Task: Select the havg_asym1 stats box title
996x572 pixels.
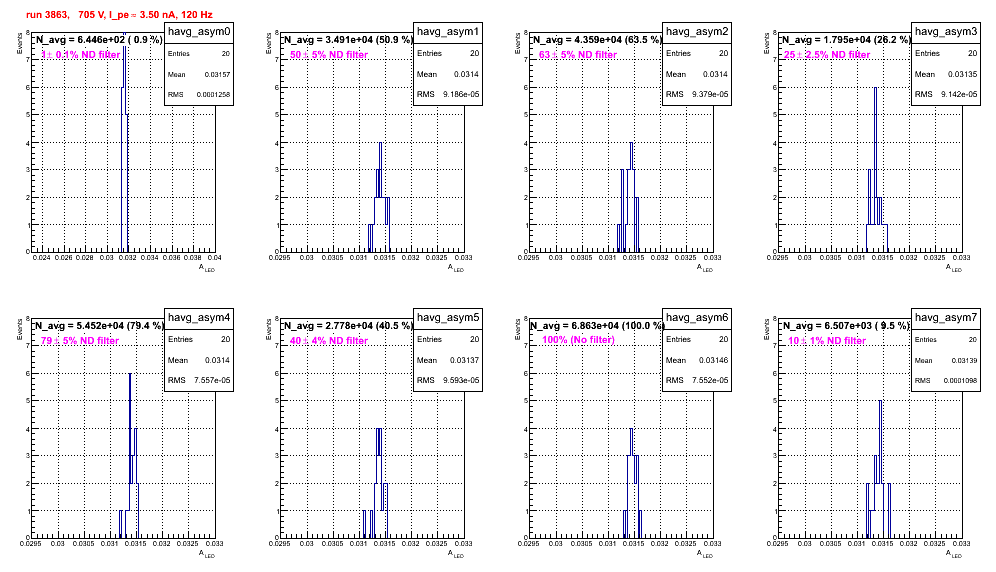Action: pos(448,31)
